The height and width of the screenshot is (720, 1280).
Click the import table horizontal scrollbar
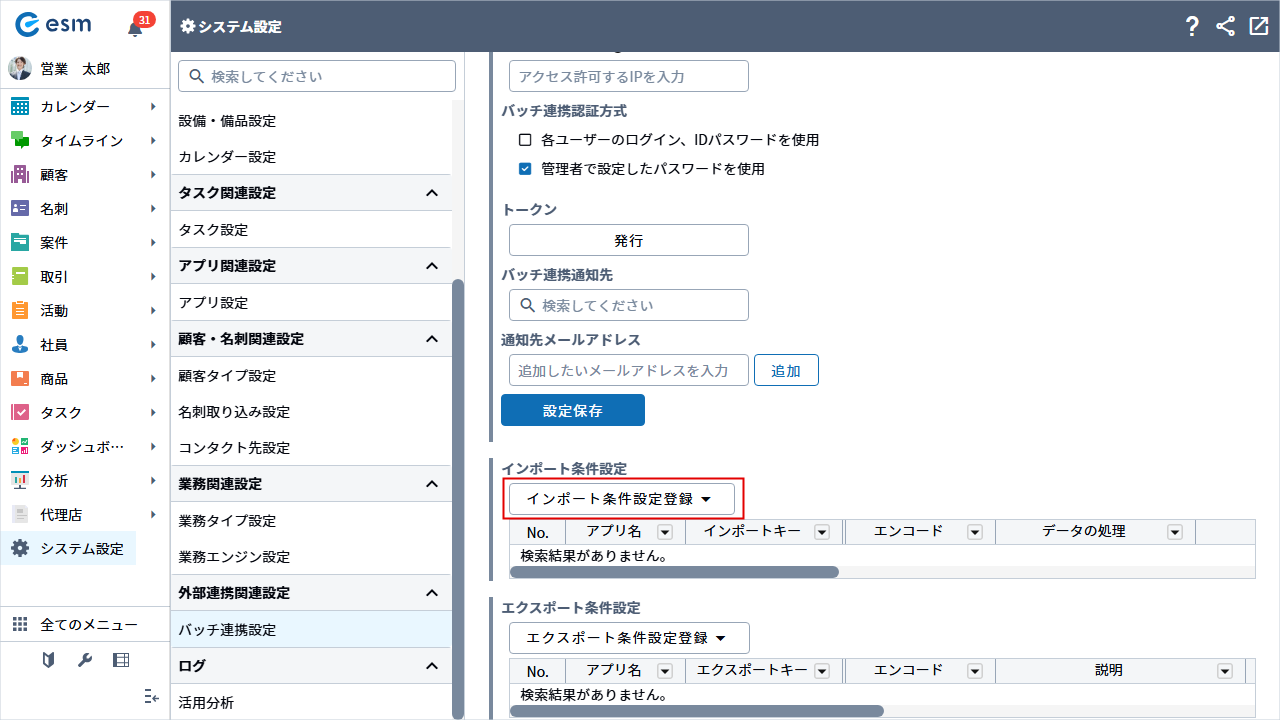[674, 572]
